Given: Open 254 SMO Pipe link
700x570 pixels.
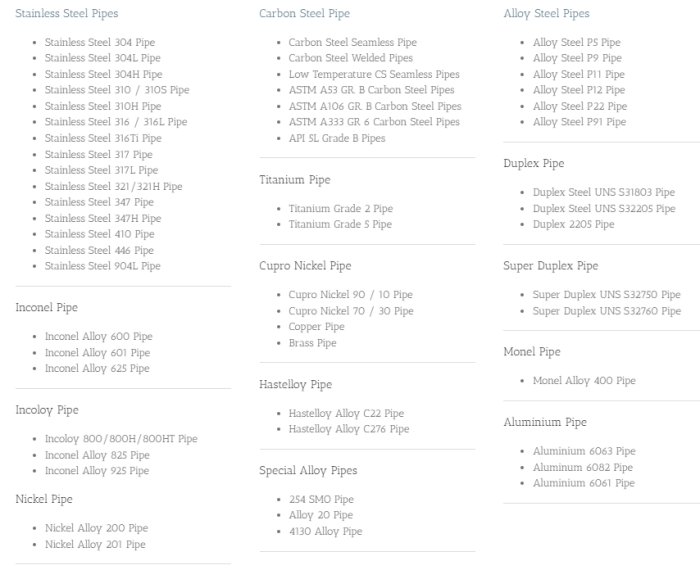Looking at the screenshot, I should point(321,499).
